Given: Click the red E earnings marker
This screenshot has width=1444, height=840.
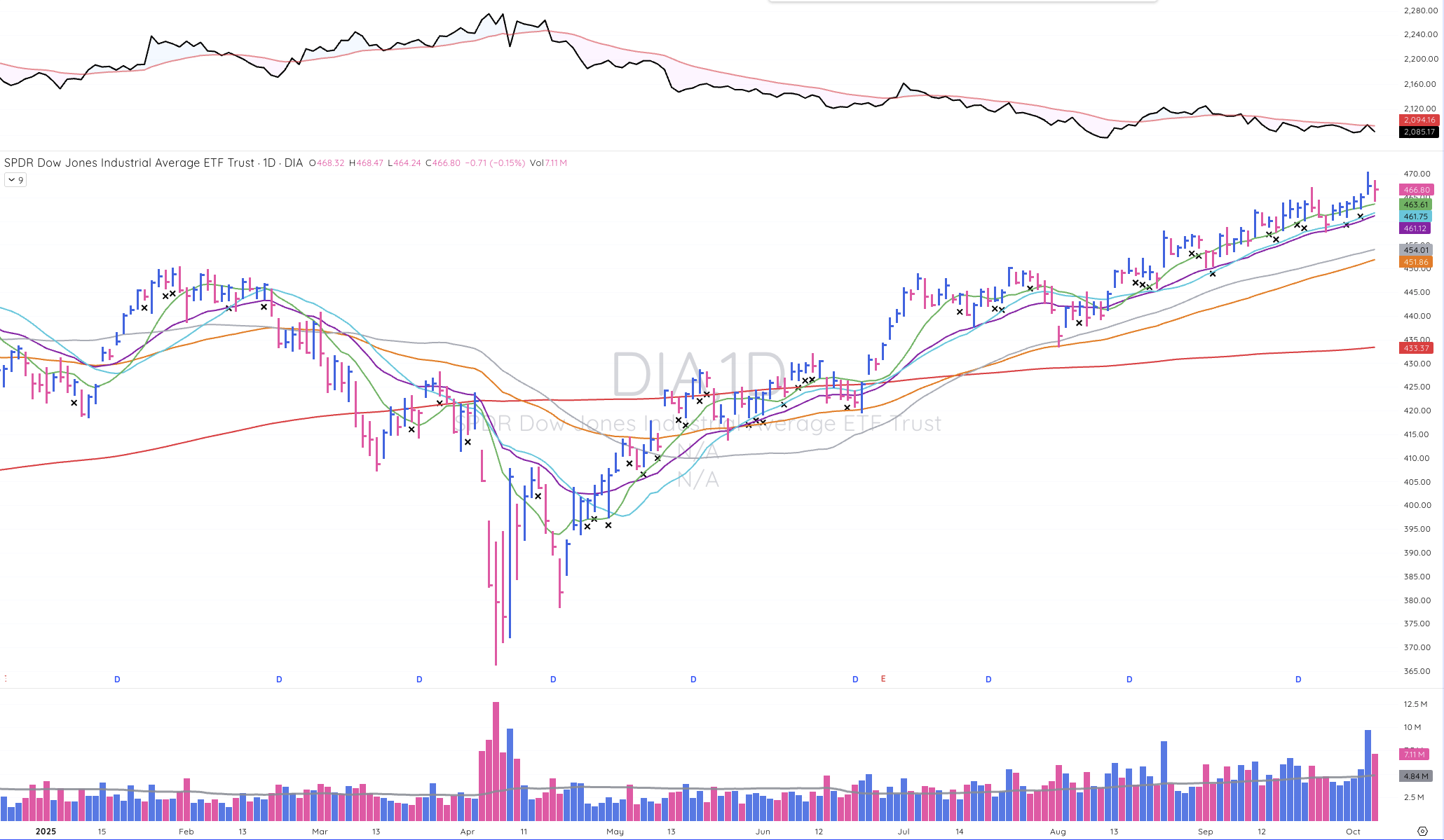Looking at the screenshot, I should (883, 679).
